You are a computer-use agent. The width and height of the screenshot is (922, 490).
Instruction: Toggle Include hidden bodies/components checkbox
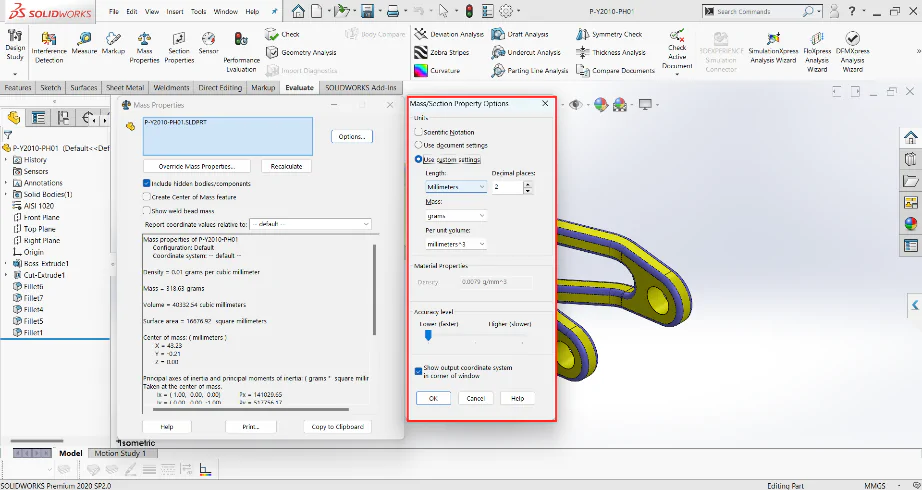tap(146, 184)
